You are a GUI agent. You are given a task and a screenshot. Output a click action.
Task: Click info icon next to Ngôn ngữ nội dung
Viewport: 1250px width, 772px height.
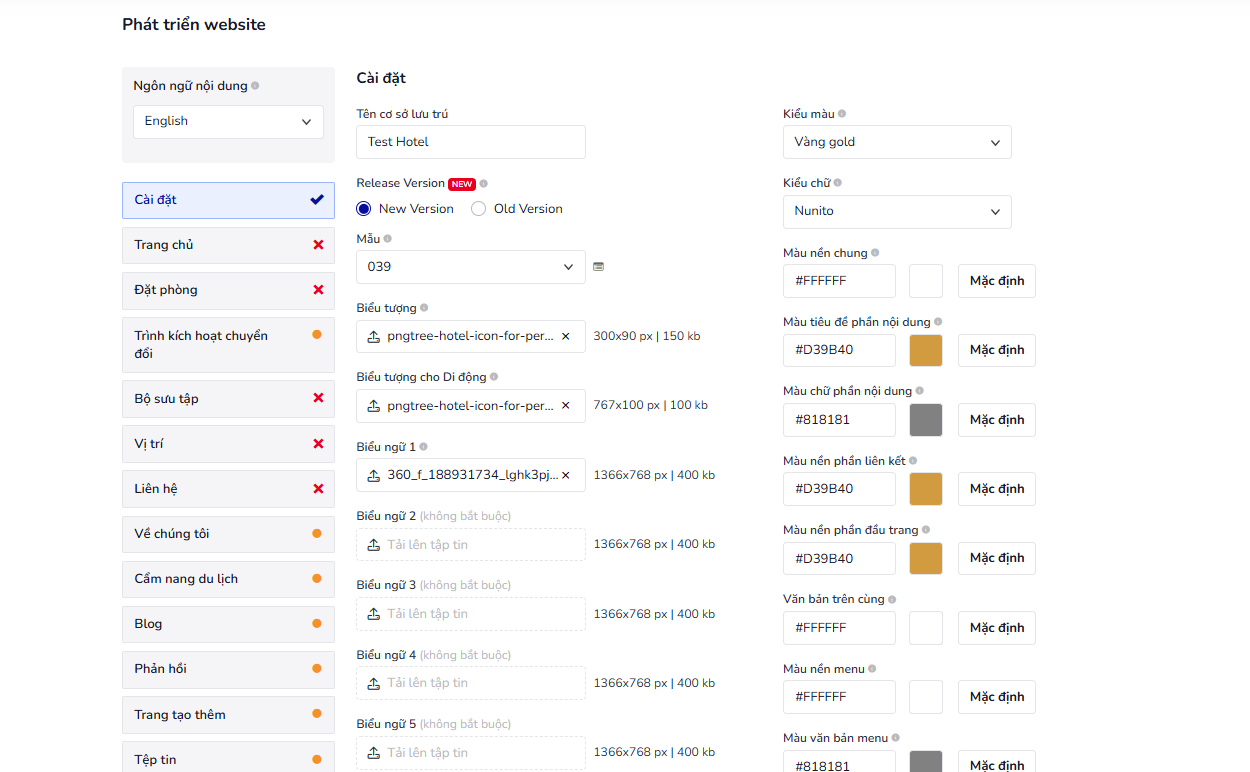click(255, 86)
